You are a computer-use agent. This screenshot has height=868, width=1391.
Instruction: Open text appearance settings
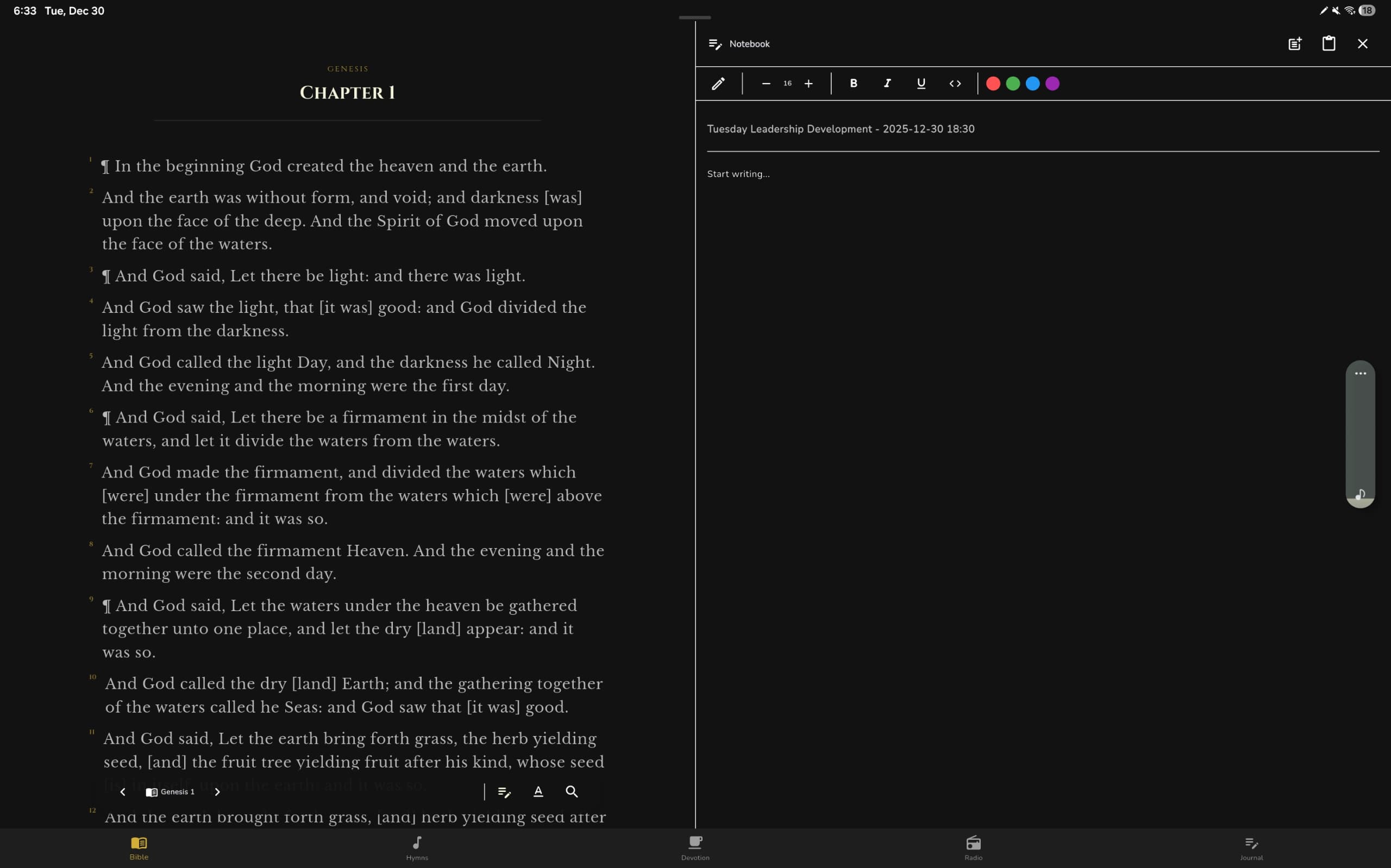click(538, 791)
